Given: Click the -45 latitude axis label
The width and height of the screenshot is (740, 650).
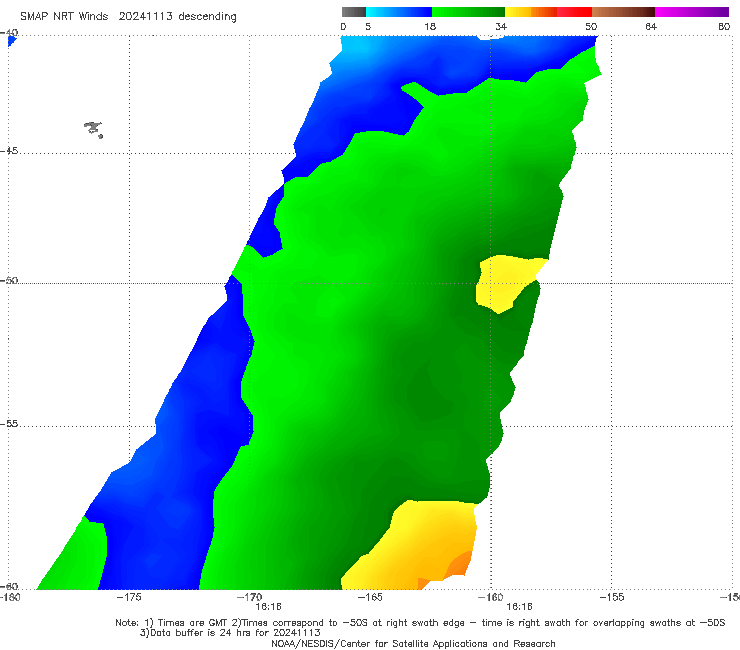Looking at the screenshot, I should [x=9, y=151].
